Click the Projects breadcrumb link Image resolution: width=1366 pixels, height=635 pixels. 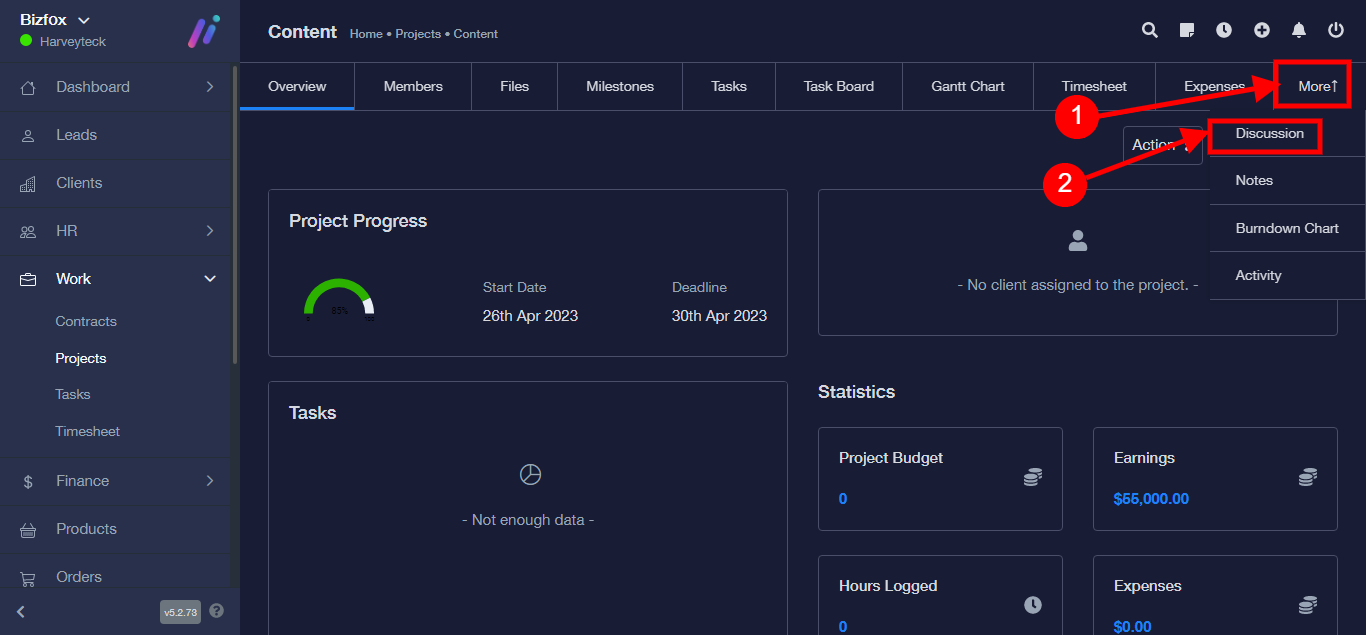[x=417, y=34]
